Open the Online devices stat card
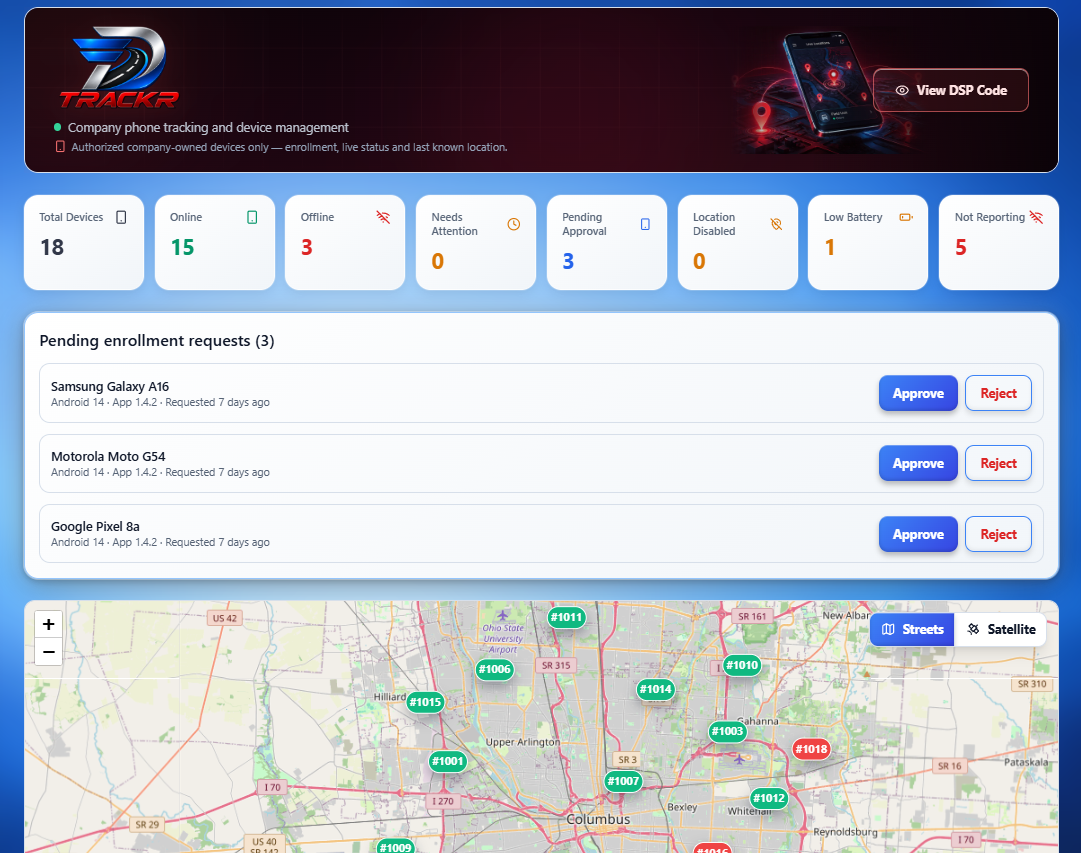Viewport: 1081px width, 853px height. 215,242
